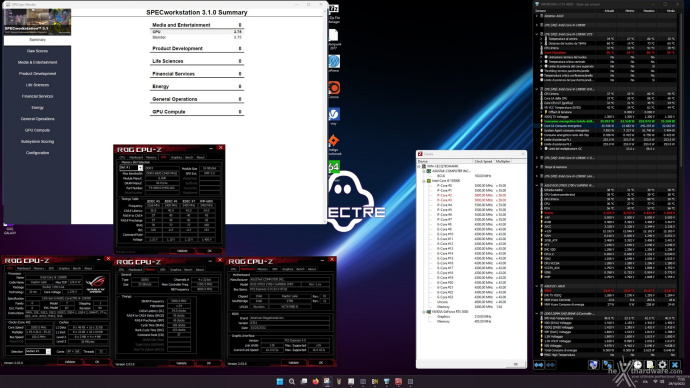Collapse DDR5 DIMM sensor group in HWiNFO
The width and height of the screenshot is (690, 388).
537,314
